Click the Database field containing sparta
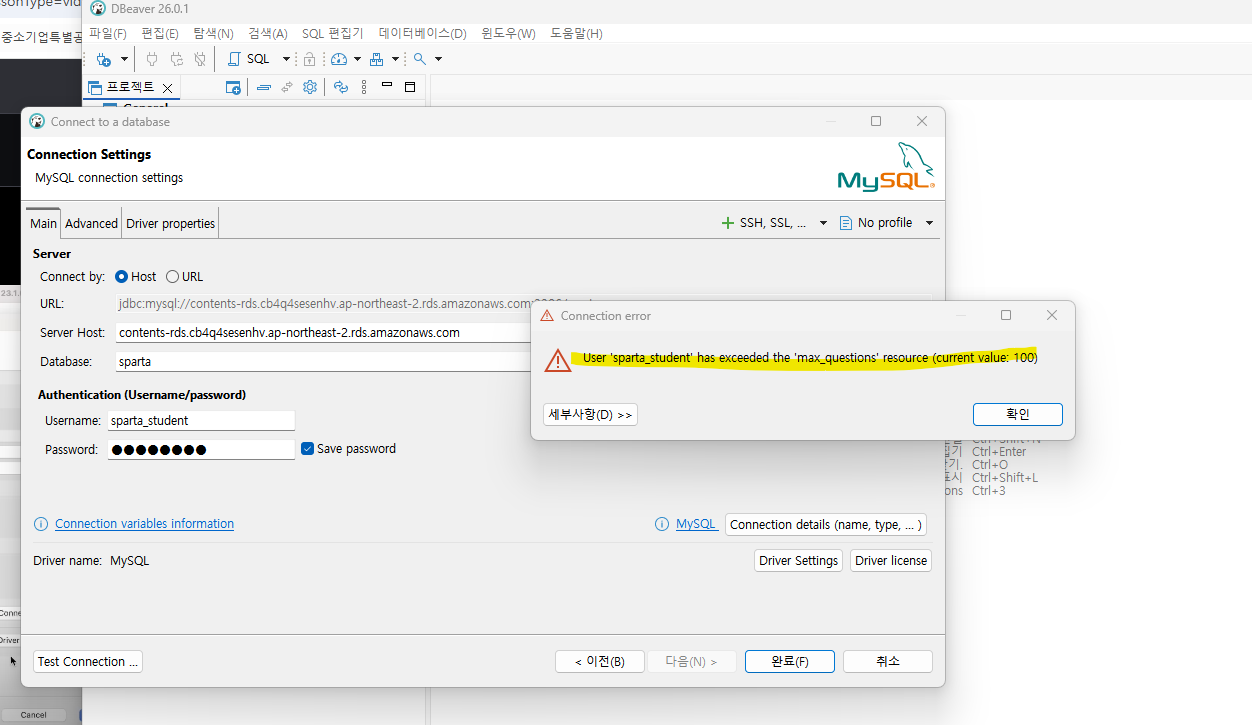This screenshot has width=1252, height=725. pyautogui.click(x=322, y=361)
